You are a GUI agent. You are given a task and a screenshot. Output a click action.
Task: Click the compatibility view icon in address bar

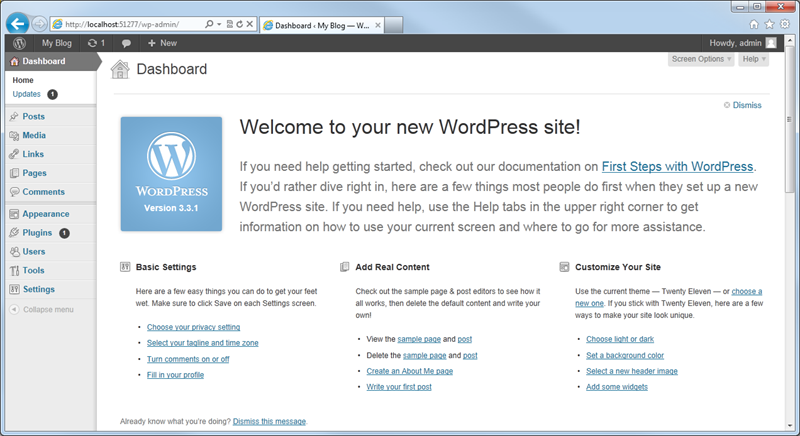tap(230, 24)
